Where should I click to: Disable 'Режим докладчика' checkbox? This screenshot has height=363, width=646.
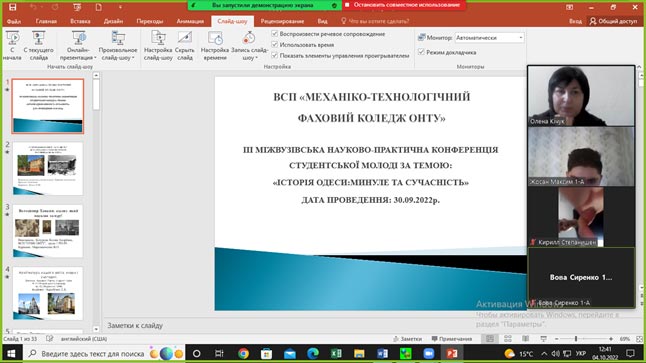click(421, 52)
